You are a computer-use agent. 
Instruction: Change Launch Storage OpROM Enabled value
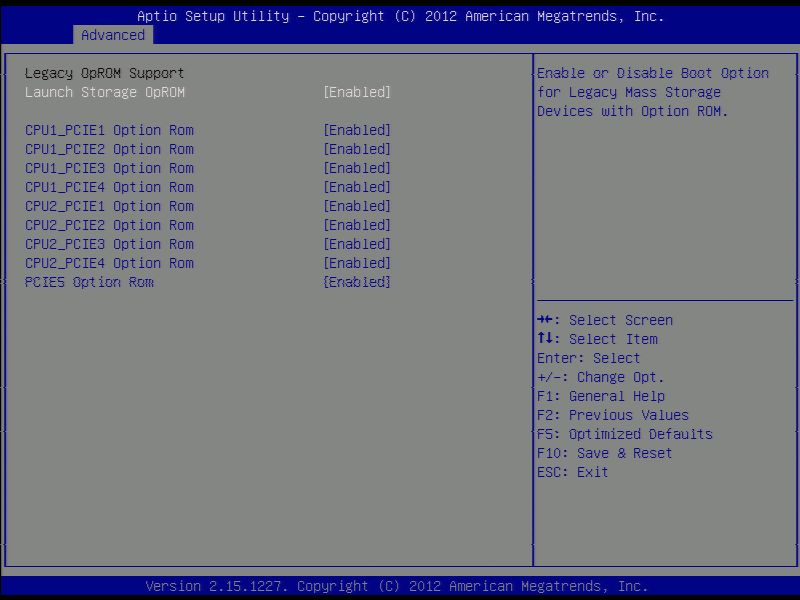pyautogui.click(x=357, y=92)
